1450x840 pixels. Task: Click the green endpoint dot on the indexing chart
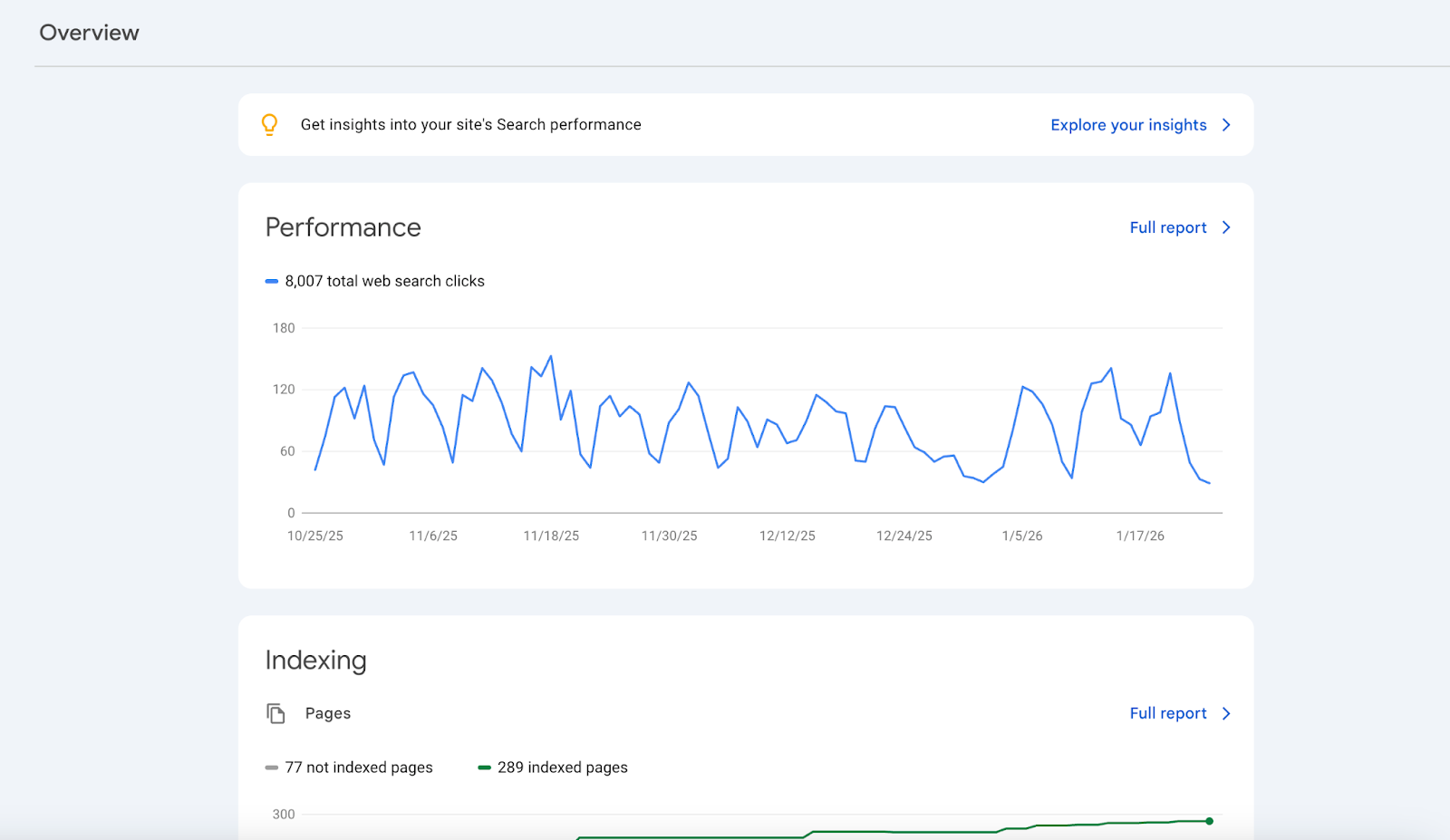pos(1209,820)
